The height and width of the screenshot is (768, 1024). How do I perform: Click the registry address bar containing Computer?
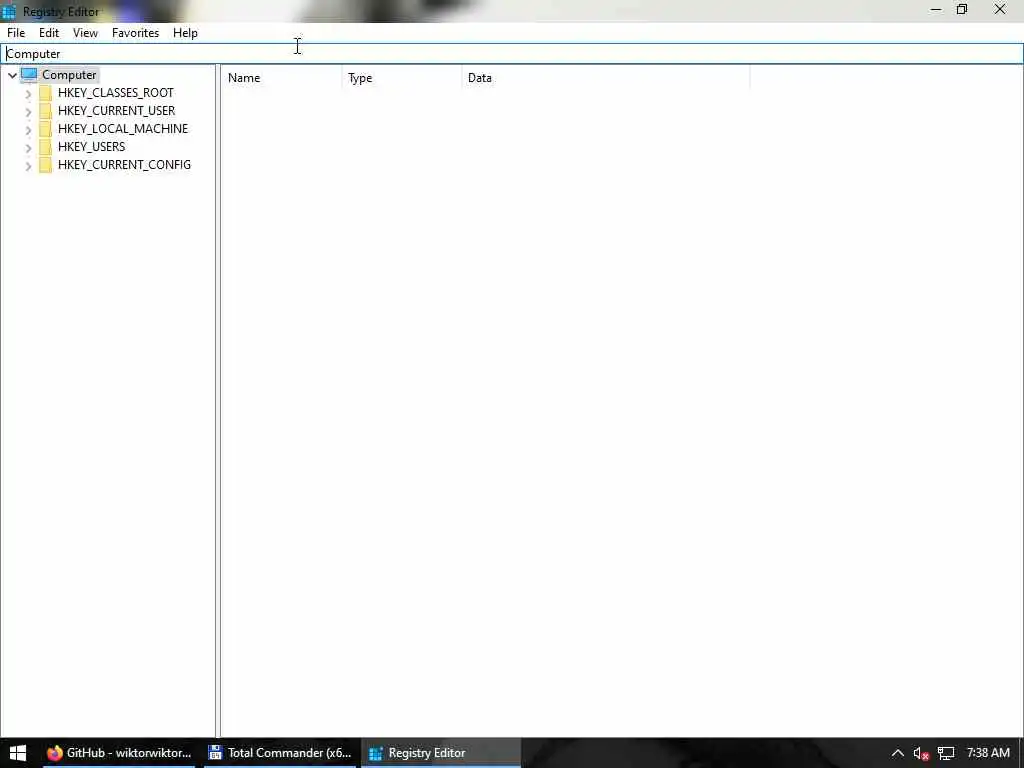tap(511, 54)
